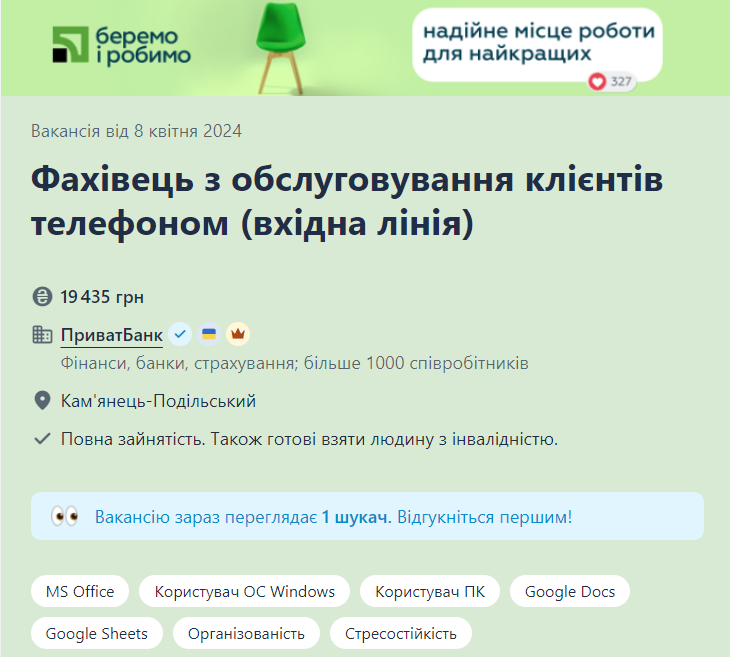This screenshot has height=657, width=730.
Task: Open the ПриватБанк company link
Action: tap(112, 335)
